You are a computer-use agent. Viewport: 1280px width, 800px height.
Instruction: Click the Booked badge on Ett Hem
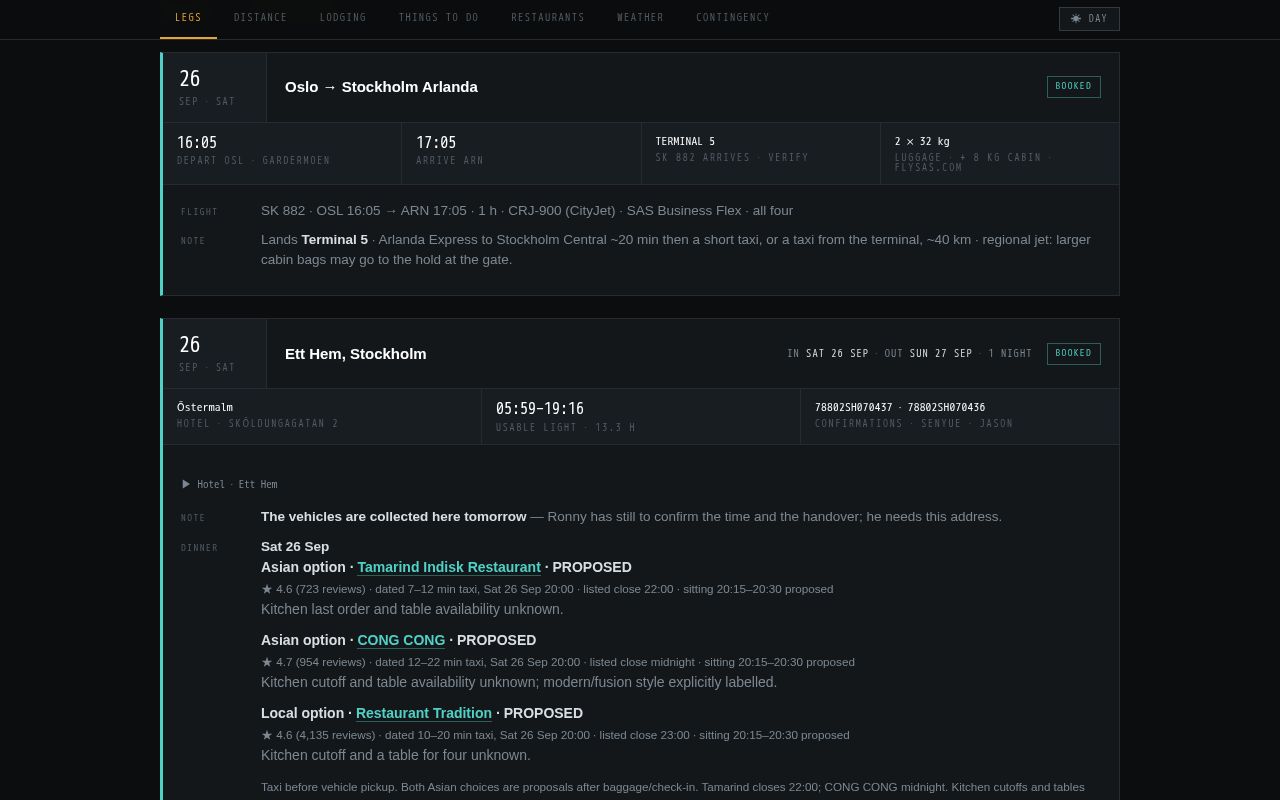point(1074,354)
